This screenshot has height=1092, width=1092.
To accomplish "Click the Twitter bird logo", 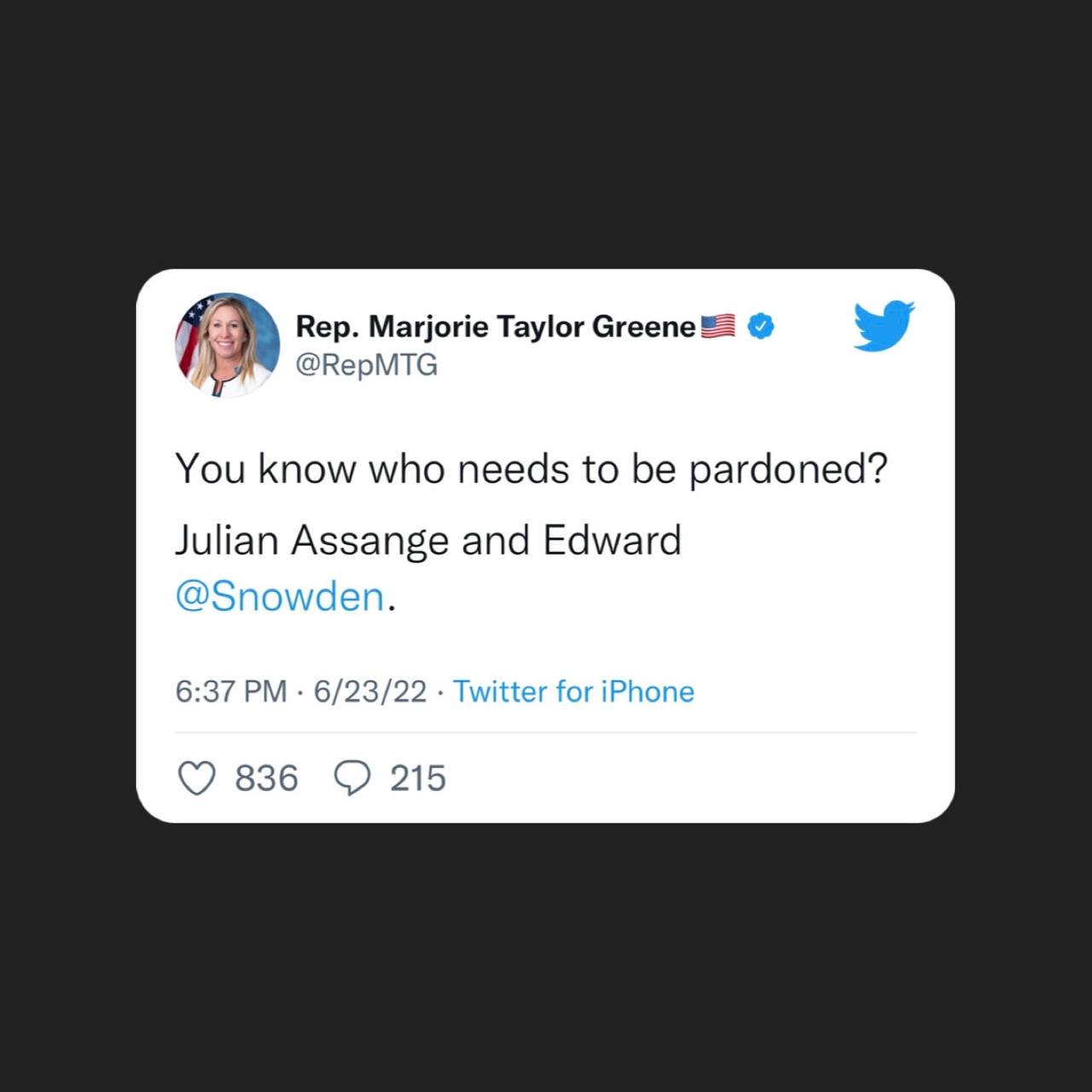I will [884, 325].
